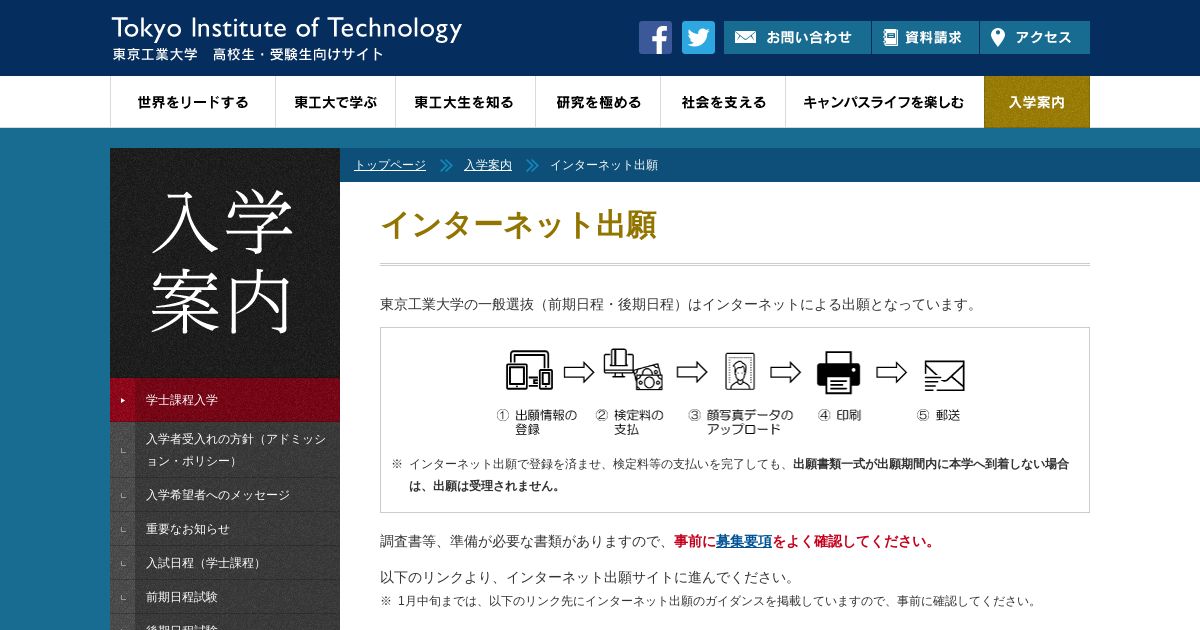Viewport: 1200px width, 630px height.
Task: Open お問い合わせ contact button
Action: pyautogui.click(x=797, y=37)
